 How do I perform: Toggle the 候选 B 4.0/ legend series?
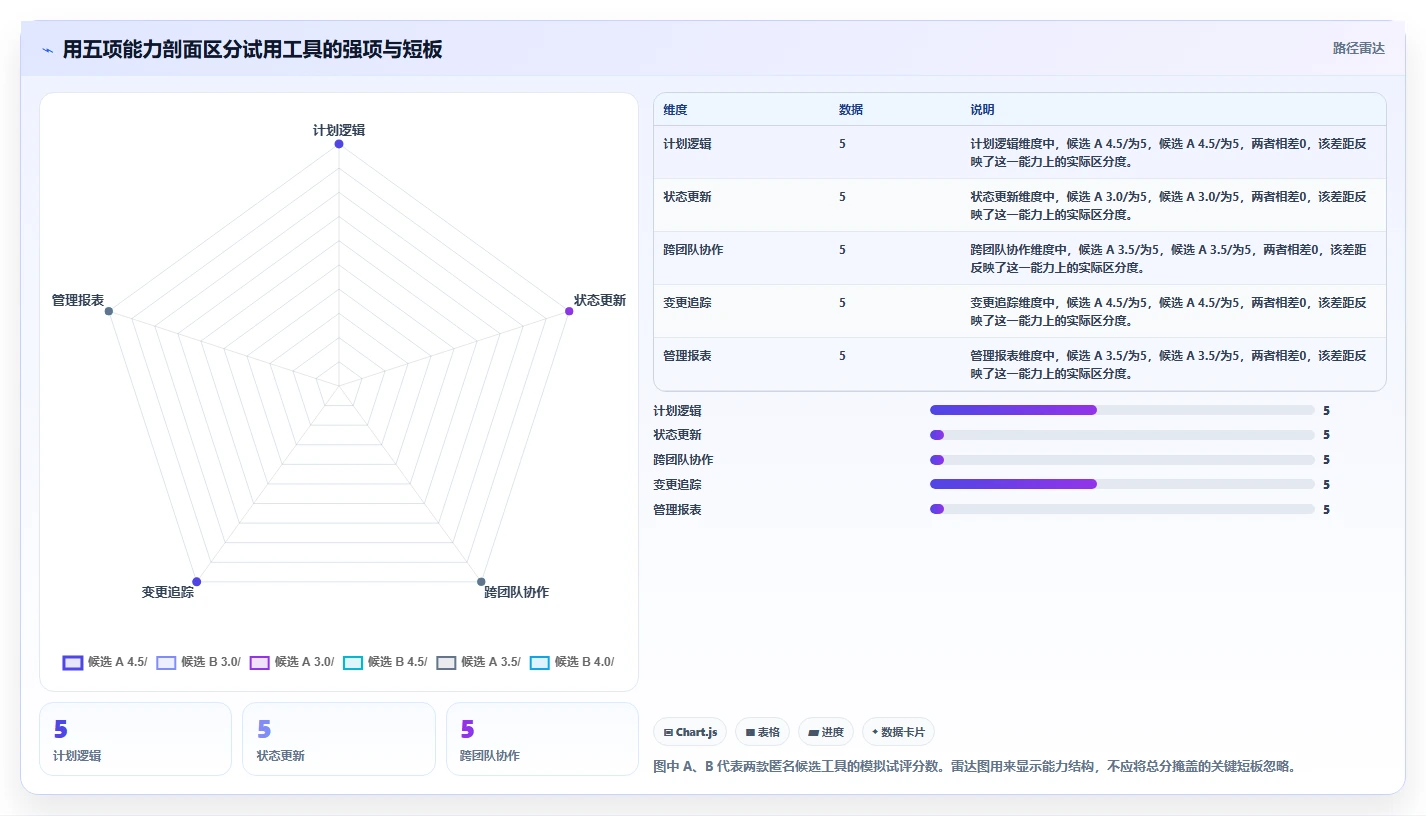click(x=572, y=662)
